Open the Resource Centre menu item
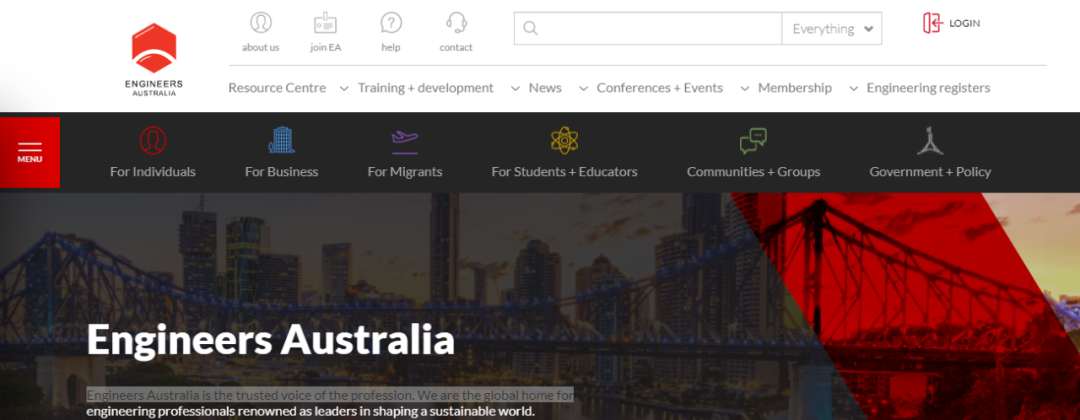The height and width of the screenshot is (420, 1080). (x=277, y=88)
